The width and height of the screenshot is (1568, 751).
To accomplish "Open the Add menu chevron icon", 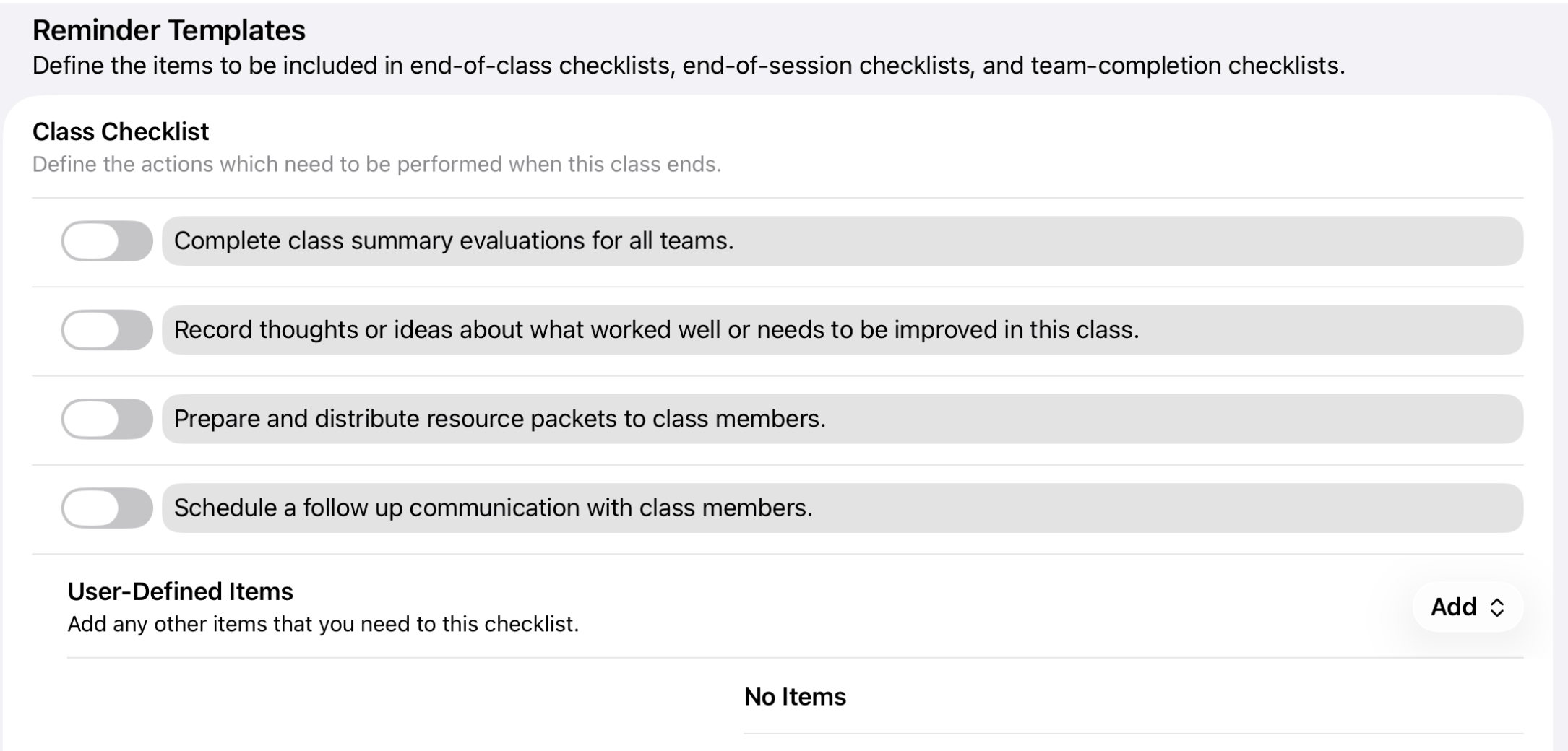I will click(x=1497, y=607).
